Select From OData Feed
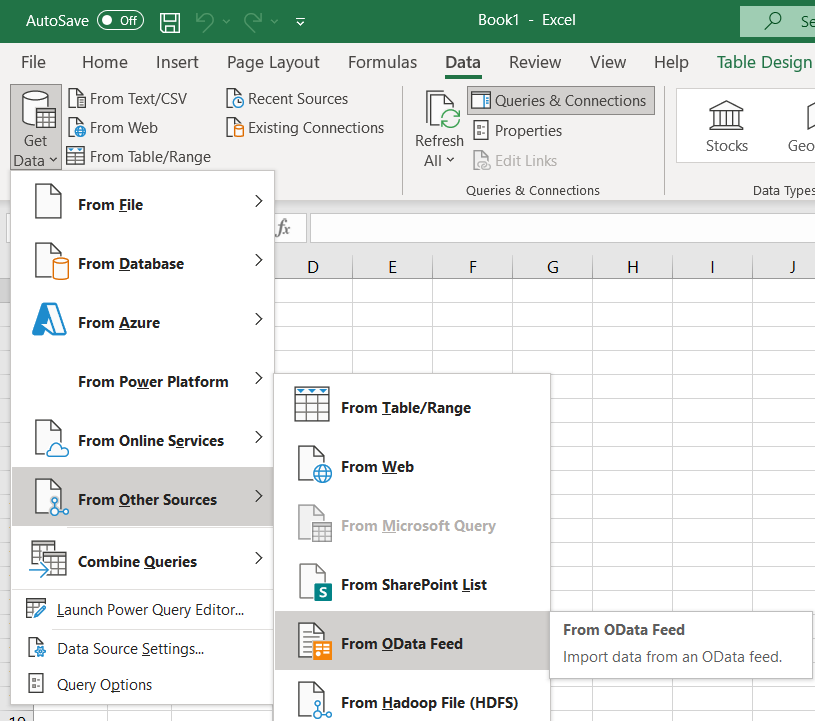The height and width of the screenshot is (721, 815). (x=412, y=640)
